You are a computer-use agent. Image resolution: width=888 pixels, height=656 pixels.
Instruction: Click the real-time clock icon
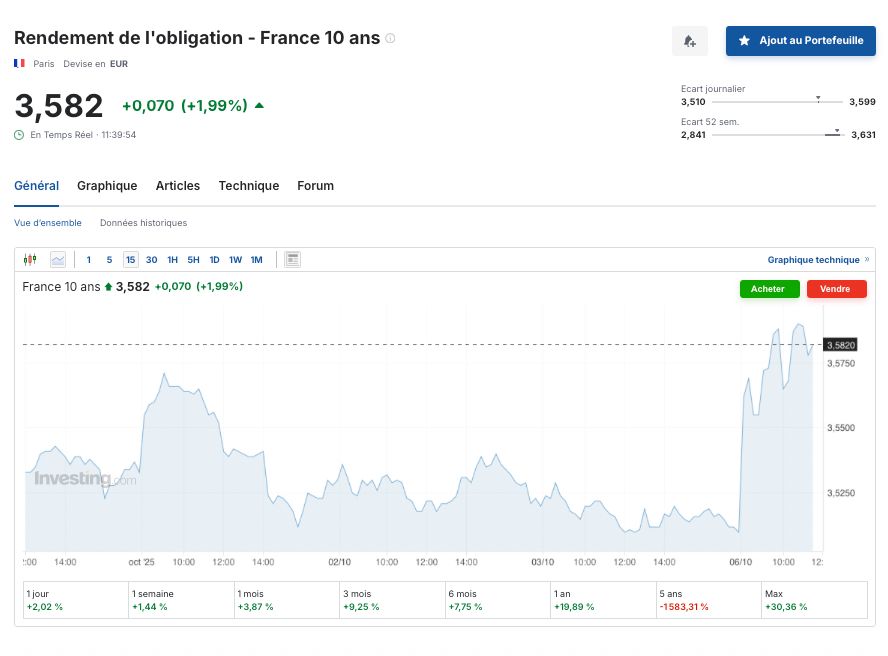19,135
